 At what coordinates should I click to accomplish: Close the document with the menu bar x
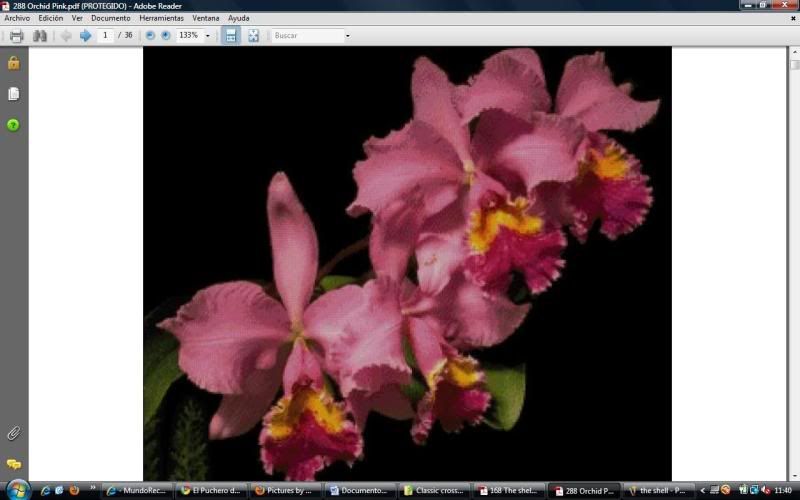click(x=793, y=18)
